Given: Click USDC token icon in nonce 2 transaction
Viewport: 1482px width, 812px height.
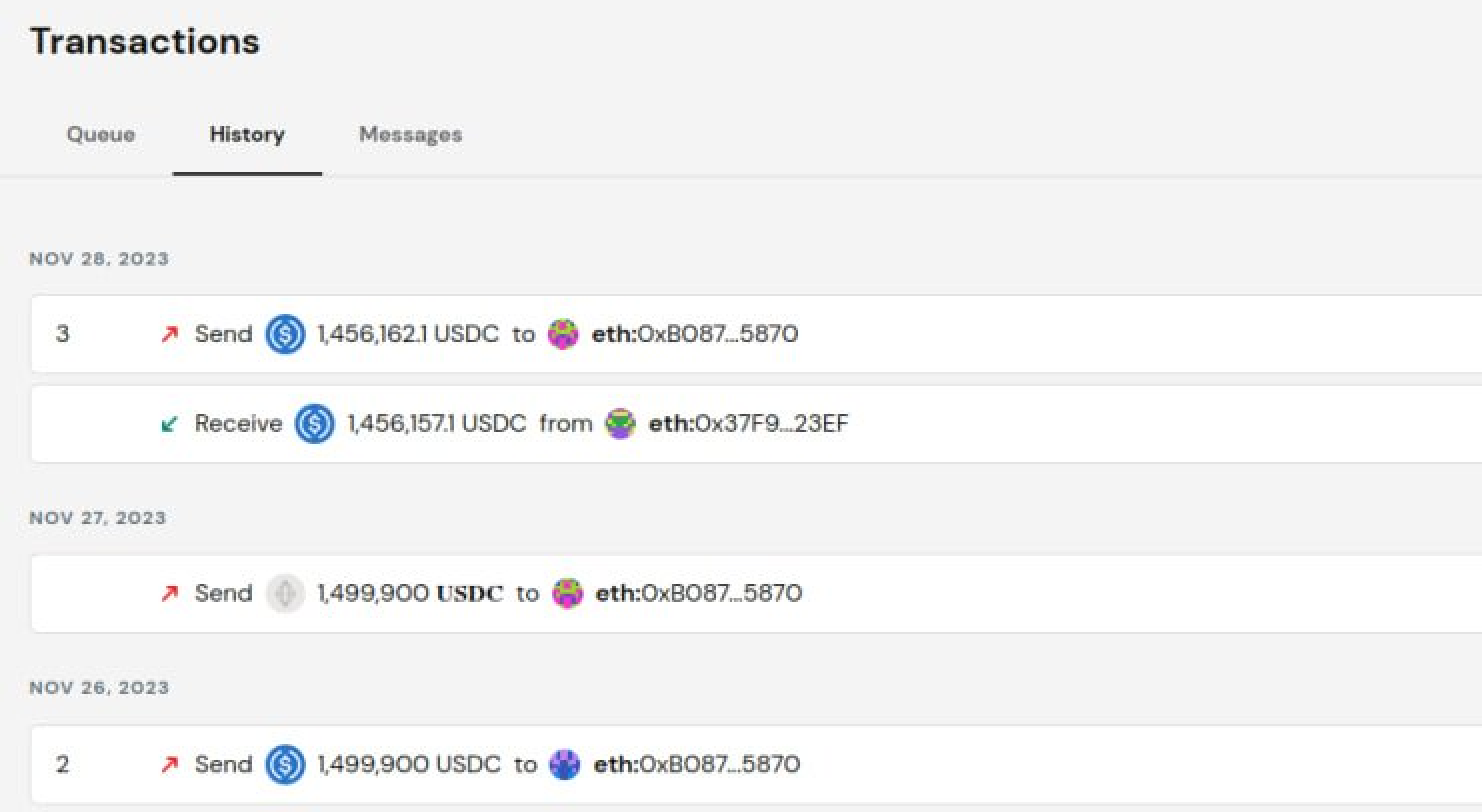Looking at the screenshot, I should point(285,765).
